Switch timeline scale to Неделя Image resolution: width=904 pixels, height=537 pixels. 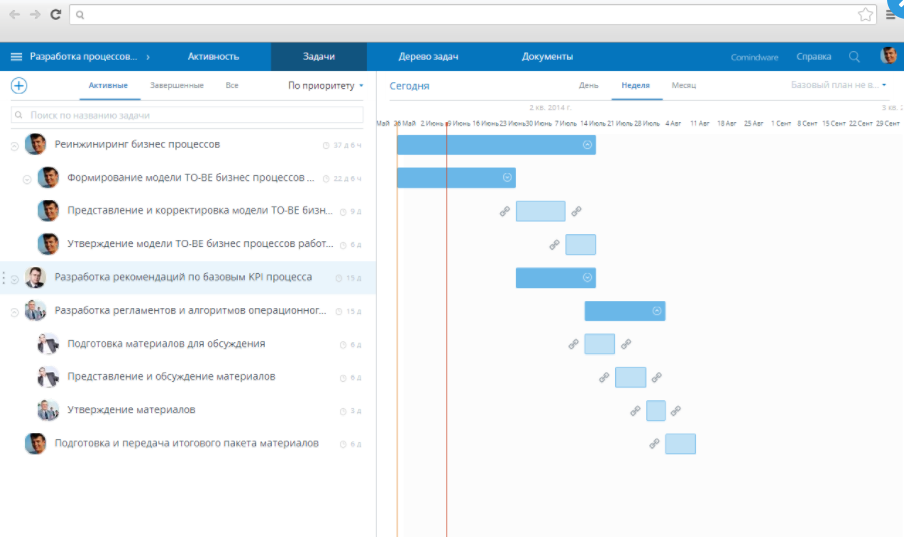pyautogui.click(x=635, y=85)
